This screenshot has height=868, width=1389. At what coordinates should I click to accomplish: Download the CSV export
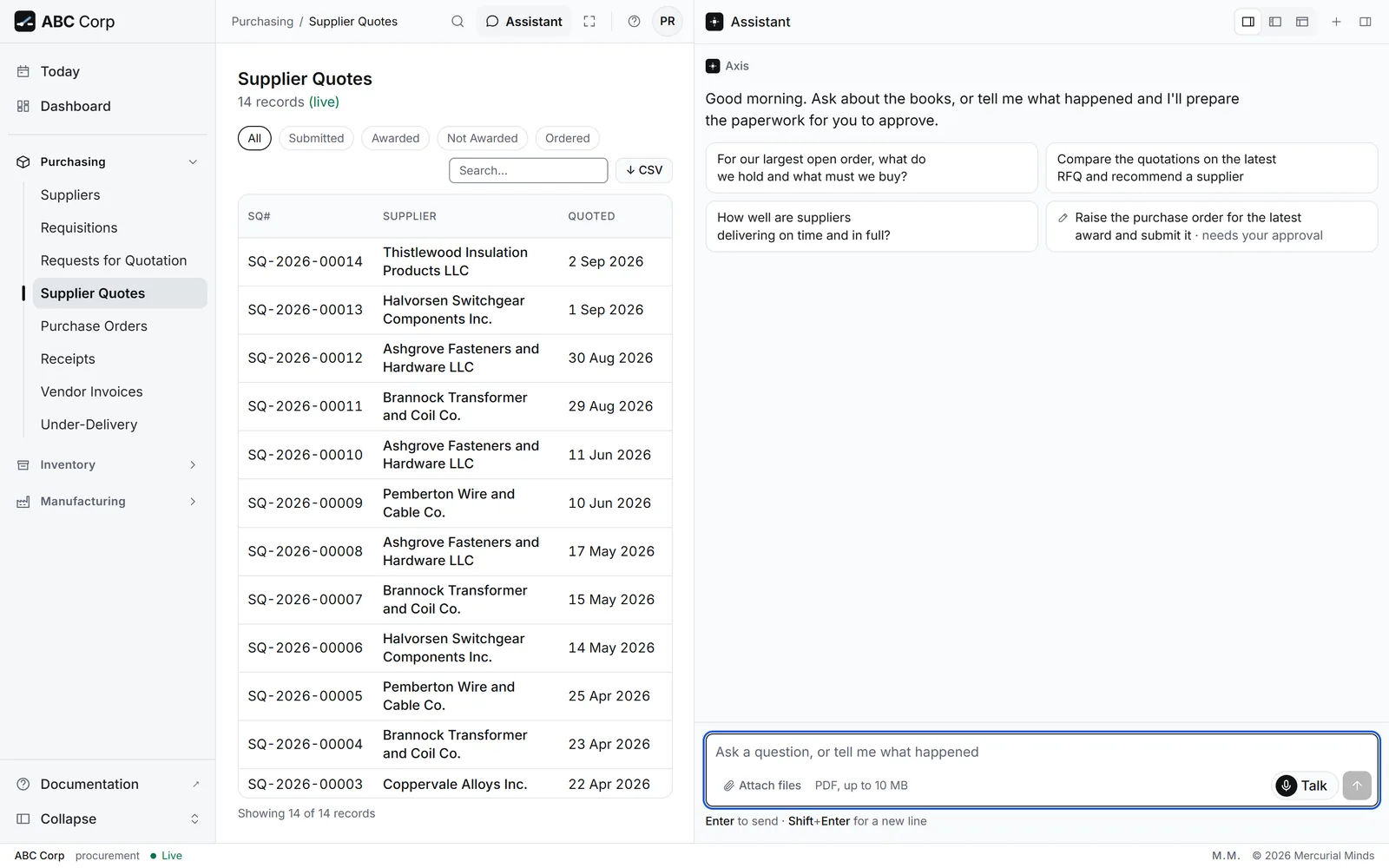pyautogui.click(x=644, y=170)
